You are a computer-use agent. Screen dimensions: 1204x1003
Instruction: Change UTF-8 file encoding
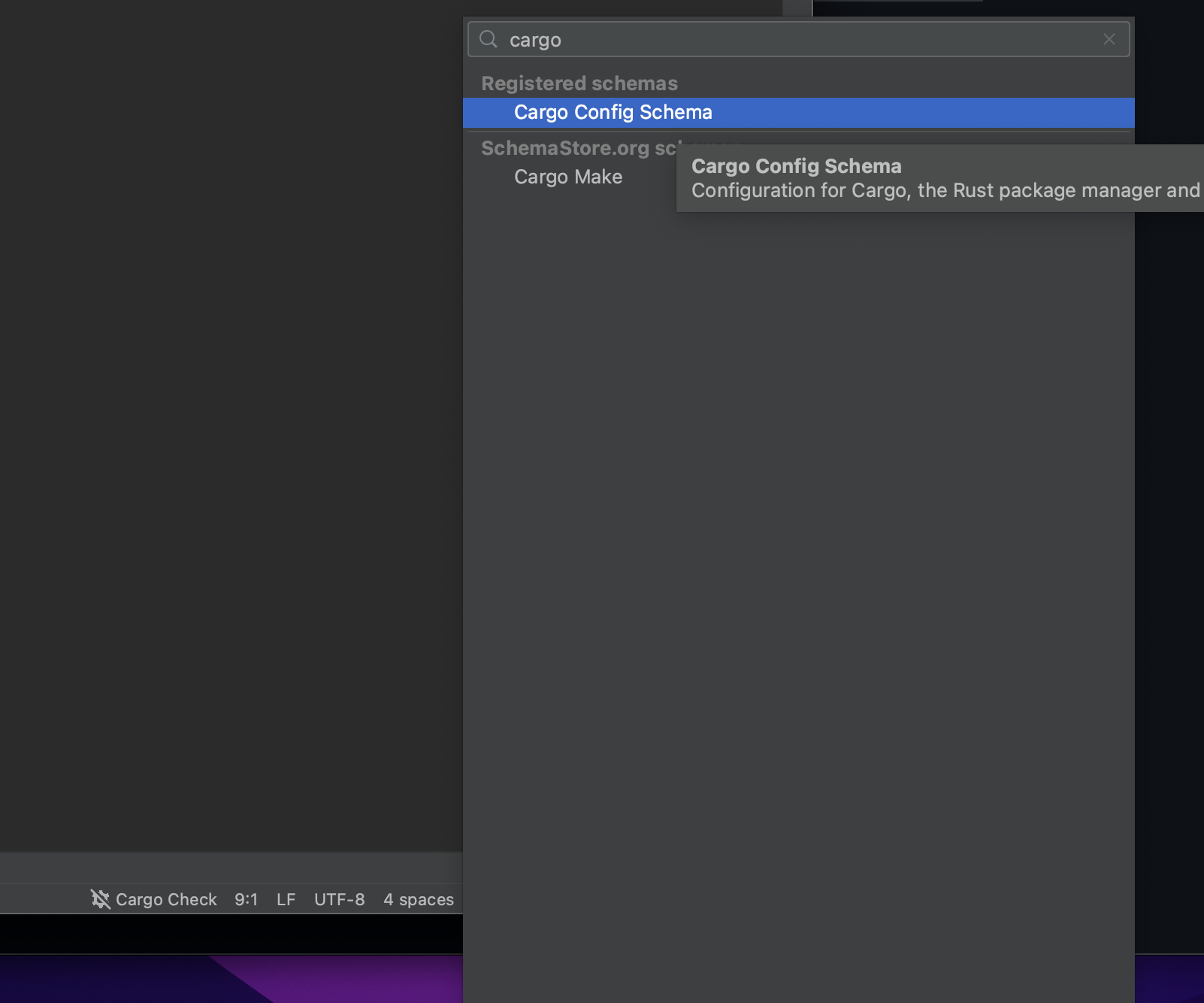339,899
